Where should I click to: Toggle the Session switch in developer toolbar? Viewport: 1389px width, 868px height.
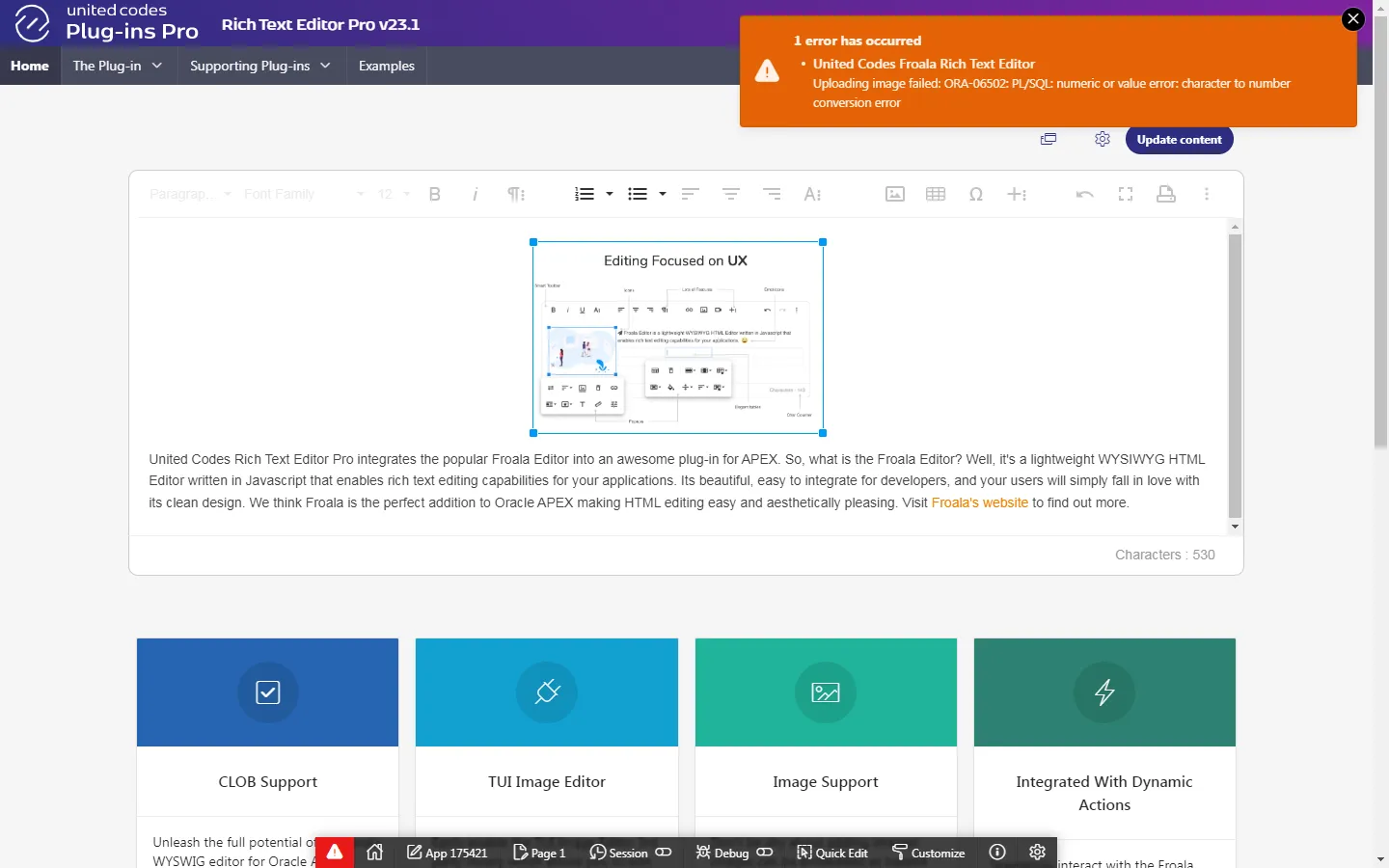tap(664, 853)
